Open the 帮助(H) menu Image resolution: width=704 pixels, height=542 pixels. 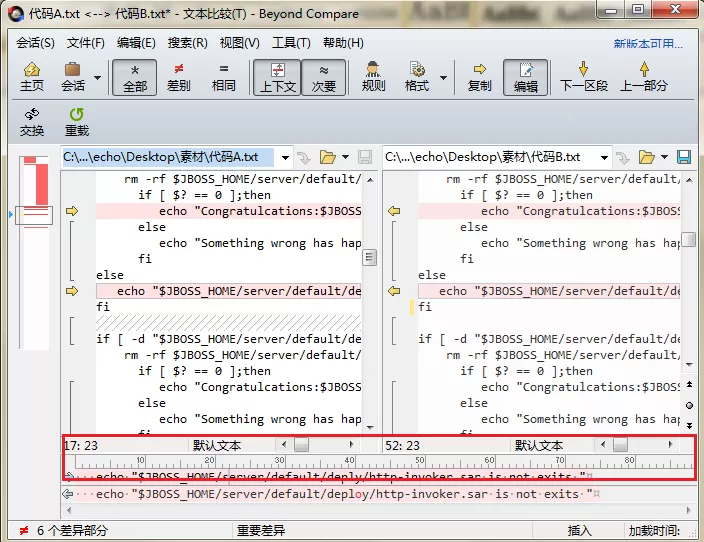click(x=343, y=43)
